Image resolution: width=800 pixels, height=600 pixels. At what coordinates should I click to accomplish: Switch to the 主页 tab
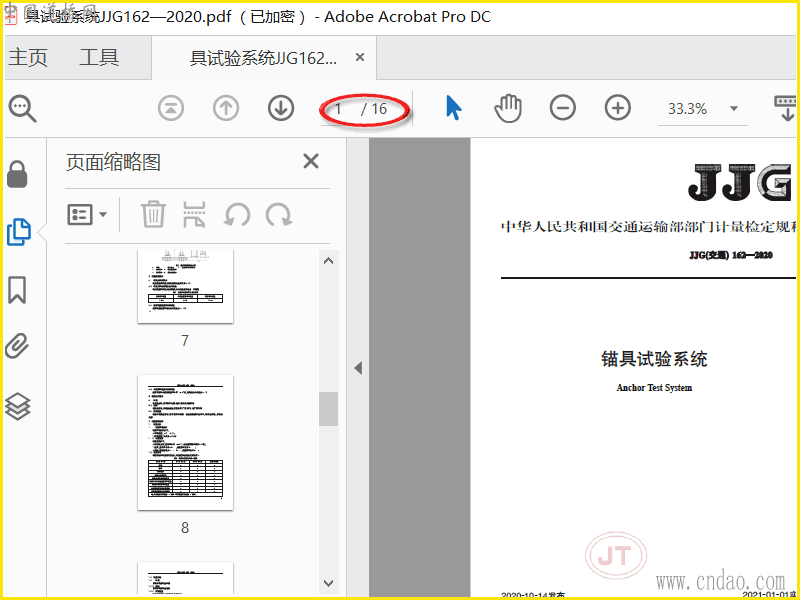(x=28, y=57)
